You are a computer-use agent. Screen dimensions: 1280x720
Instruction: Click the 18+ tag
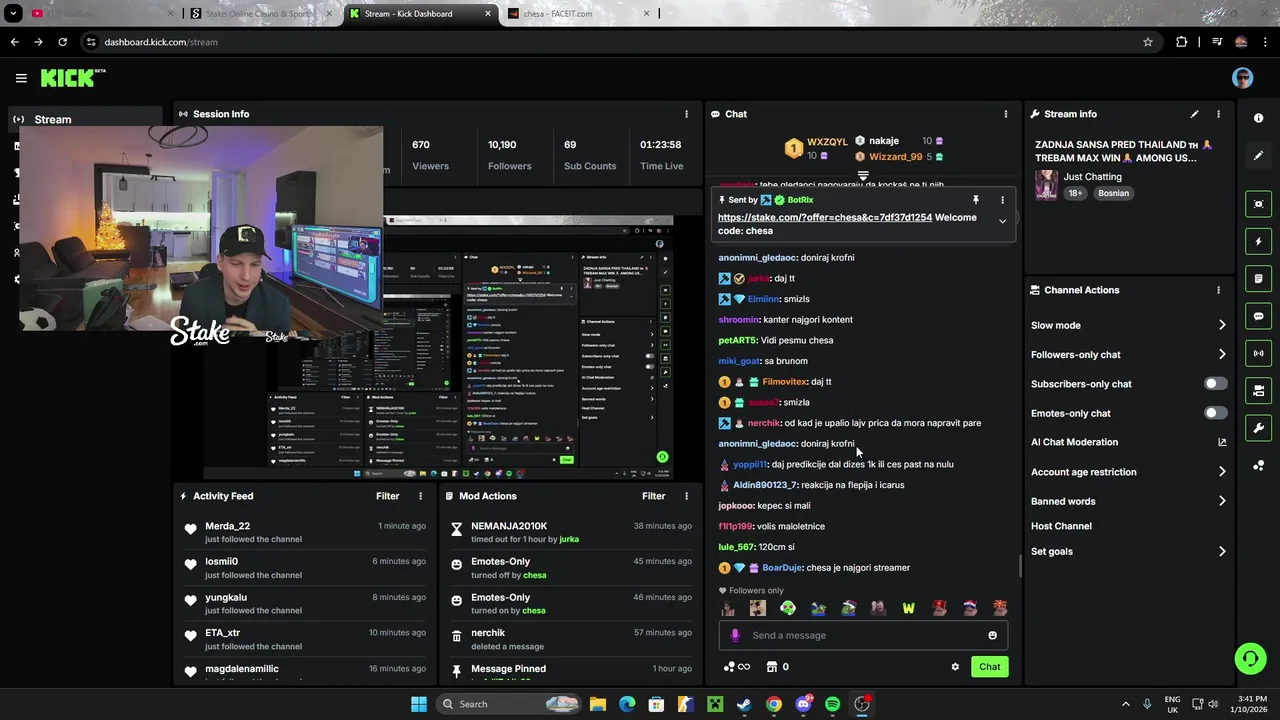1074,193
